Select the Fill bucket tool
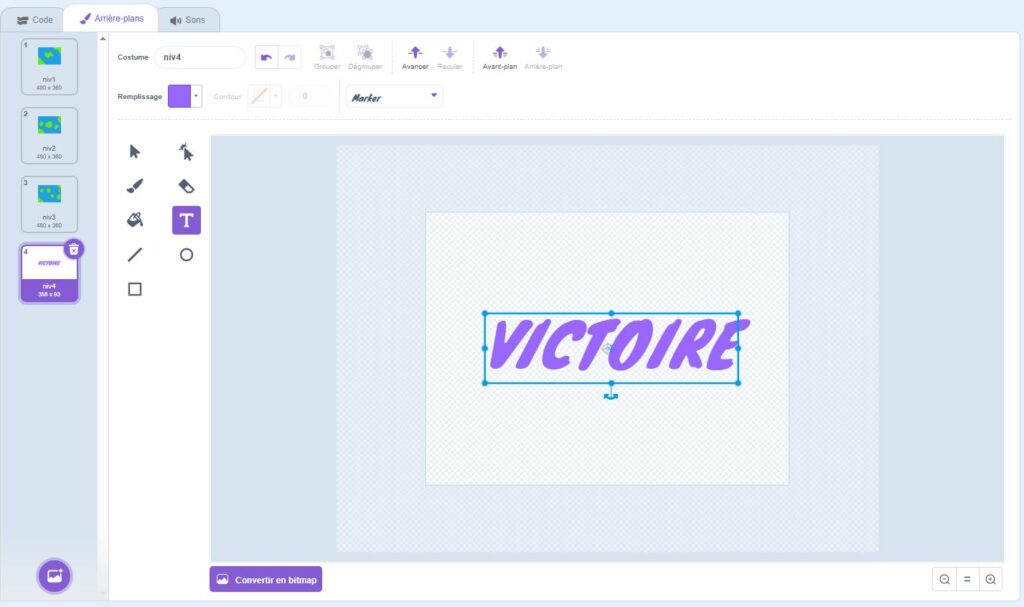 click(x=135, y=220)
